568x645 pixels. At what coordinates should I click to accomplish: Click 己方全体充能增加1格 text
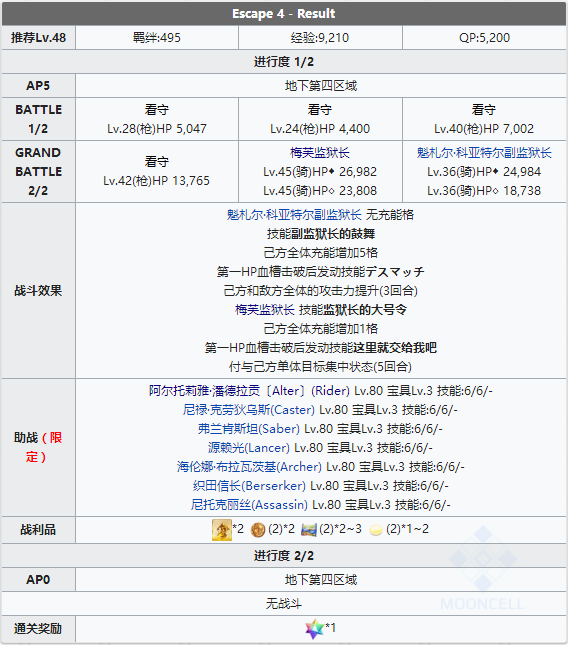pyautogui.click(x=321, y=329)
